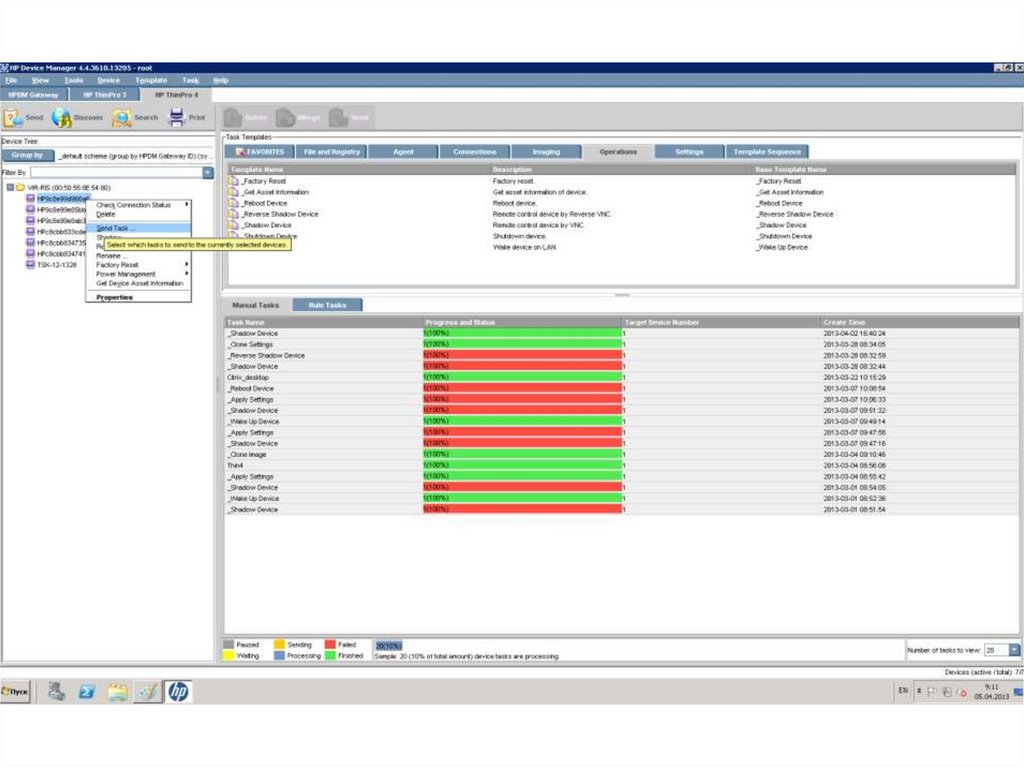Image resolution: width=1024 pixels, height=767 pixels.
Task: Click the folder icon beside _Get Asset Information template
Action: pos(234,192)
